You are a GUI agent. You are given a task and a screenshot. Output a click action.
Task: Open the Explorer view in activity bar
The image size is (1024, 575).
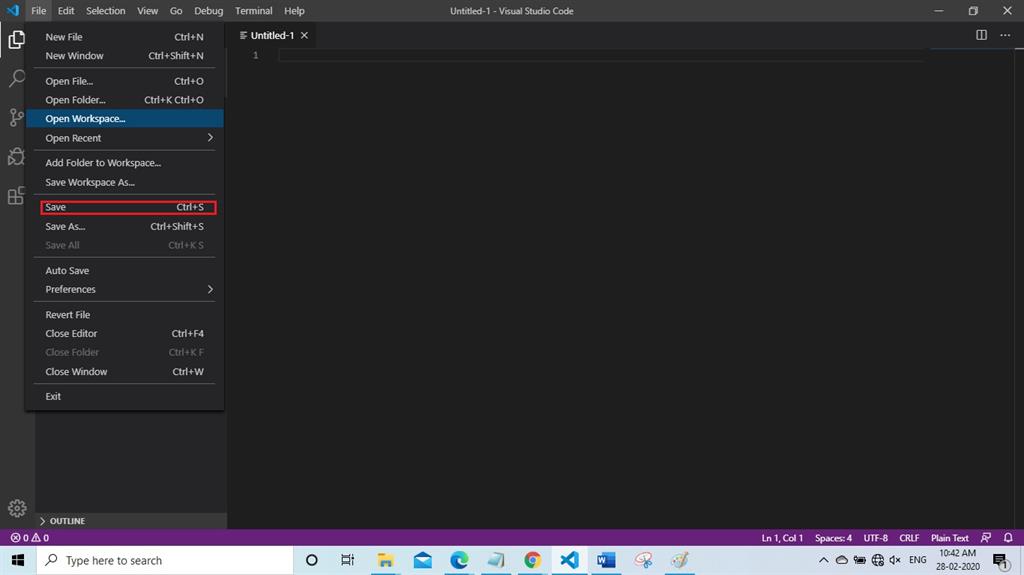click(x=16, y=40)
